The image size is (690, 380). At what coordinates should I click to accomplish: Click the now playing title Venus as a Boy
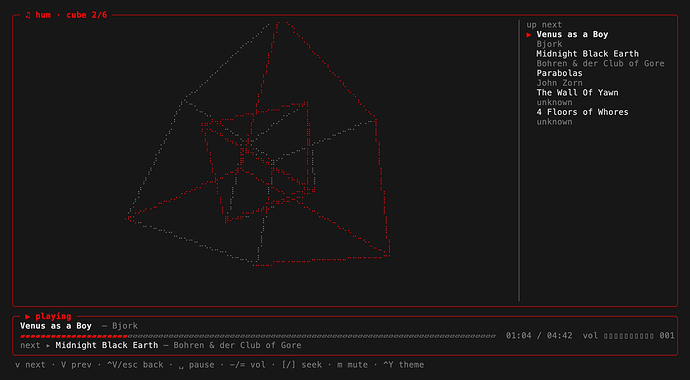click(x=56, y=326)
